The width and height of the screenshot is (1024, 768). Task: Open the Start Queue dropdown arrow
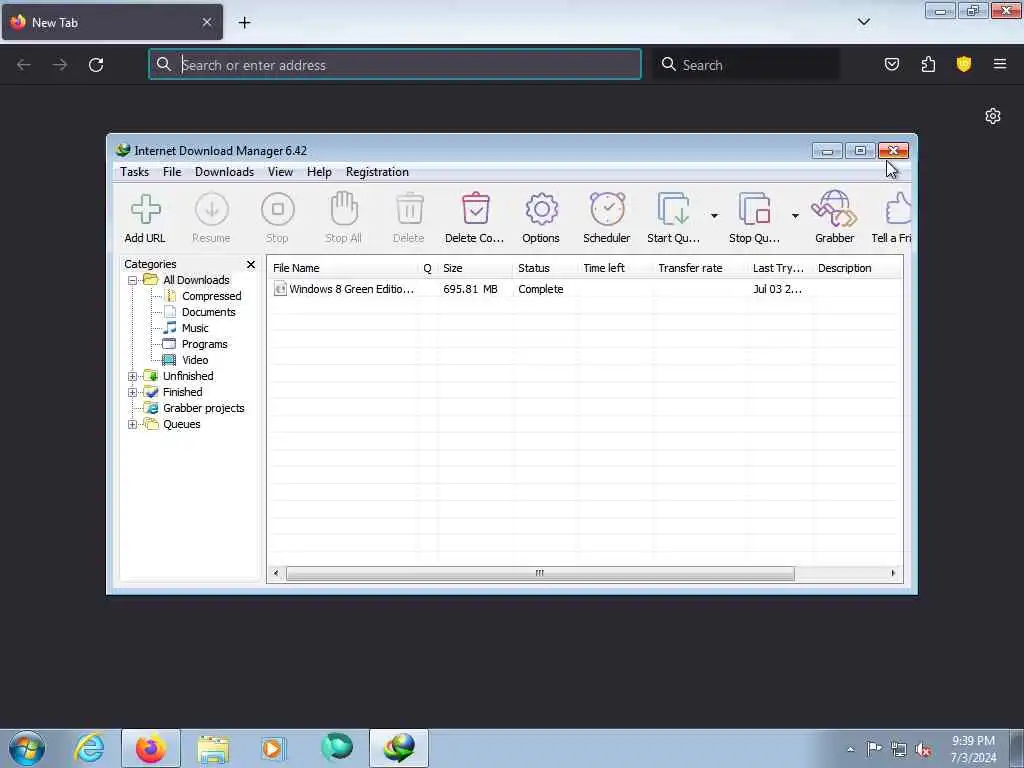[714, 216]
